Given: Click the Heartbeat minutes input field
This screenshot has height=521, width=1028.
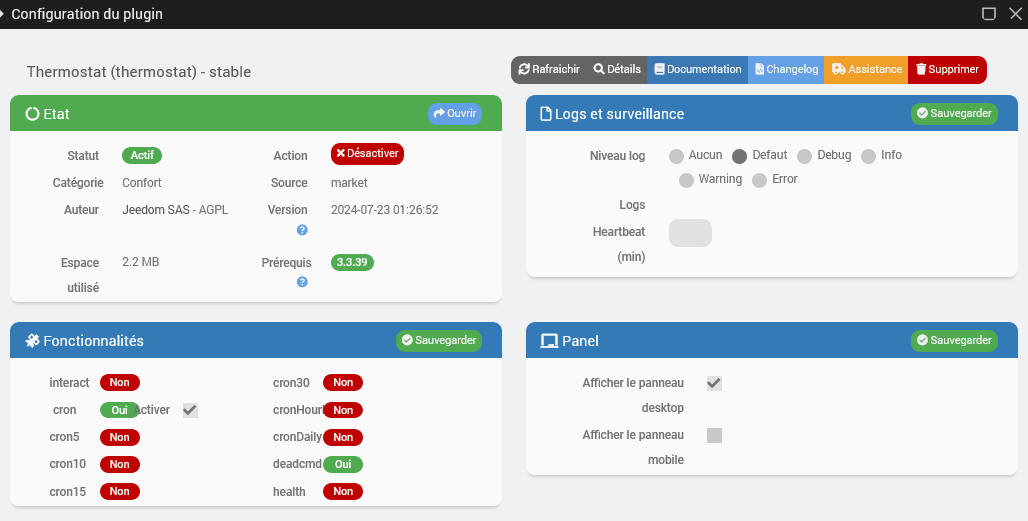Looking at the screenshot, I should tap(690, 233).
